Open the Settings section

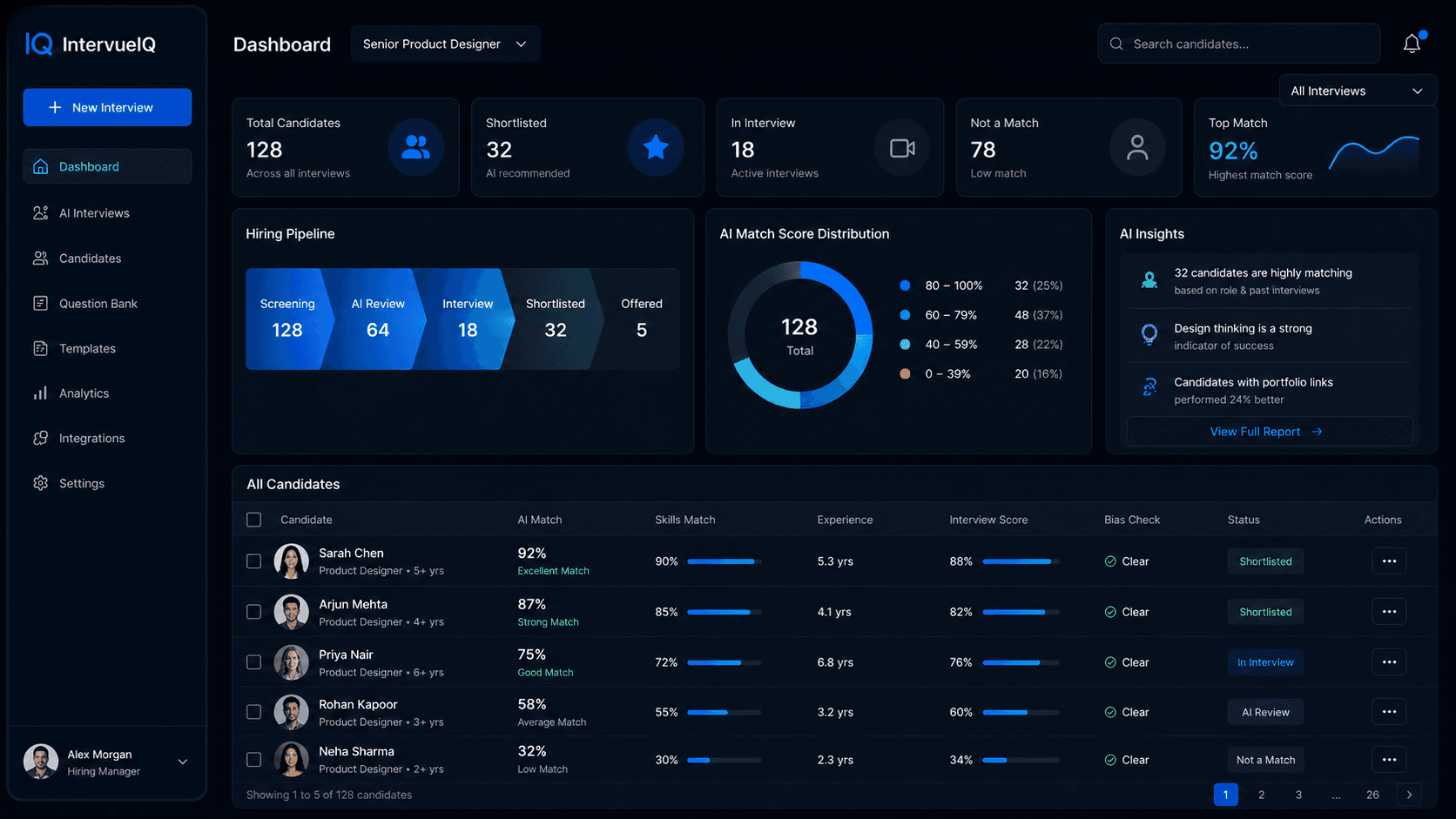tap(81, 483)
